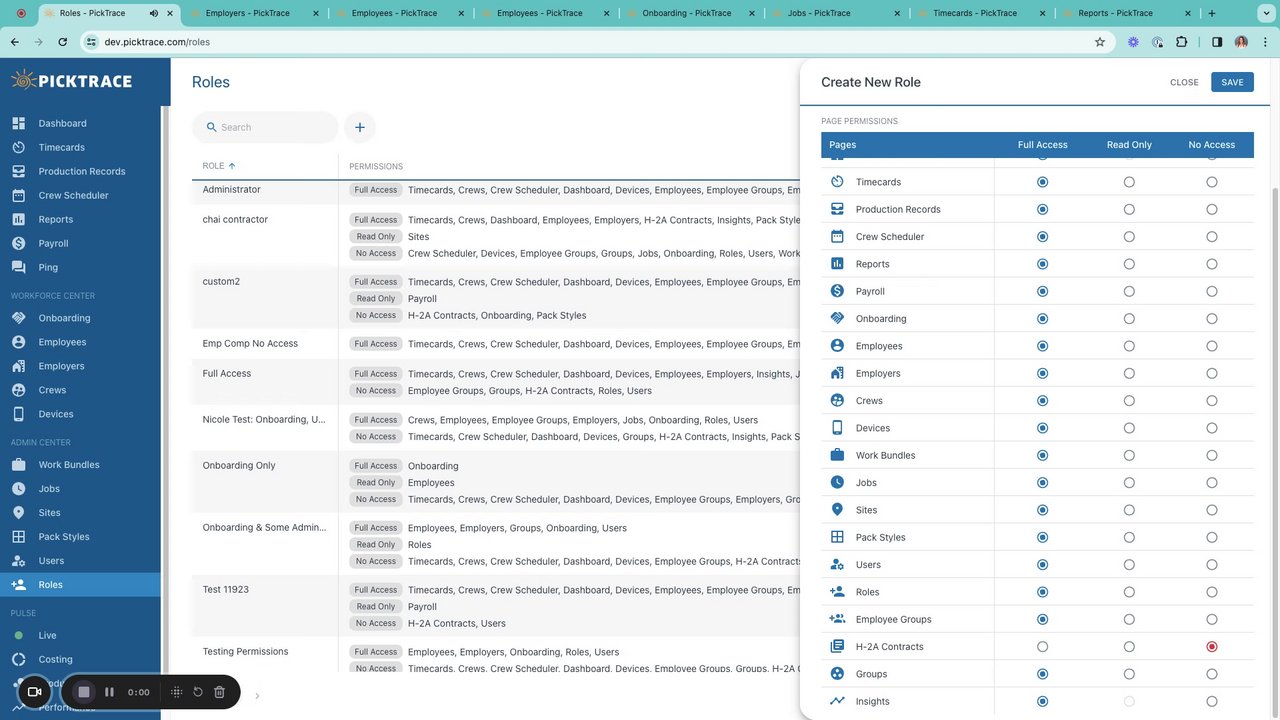
Task: Open the browser extensions puzzle icon
Action: [1182, 42]
